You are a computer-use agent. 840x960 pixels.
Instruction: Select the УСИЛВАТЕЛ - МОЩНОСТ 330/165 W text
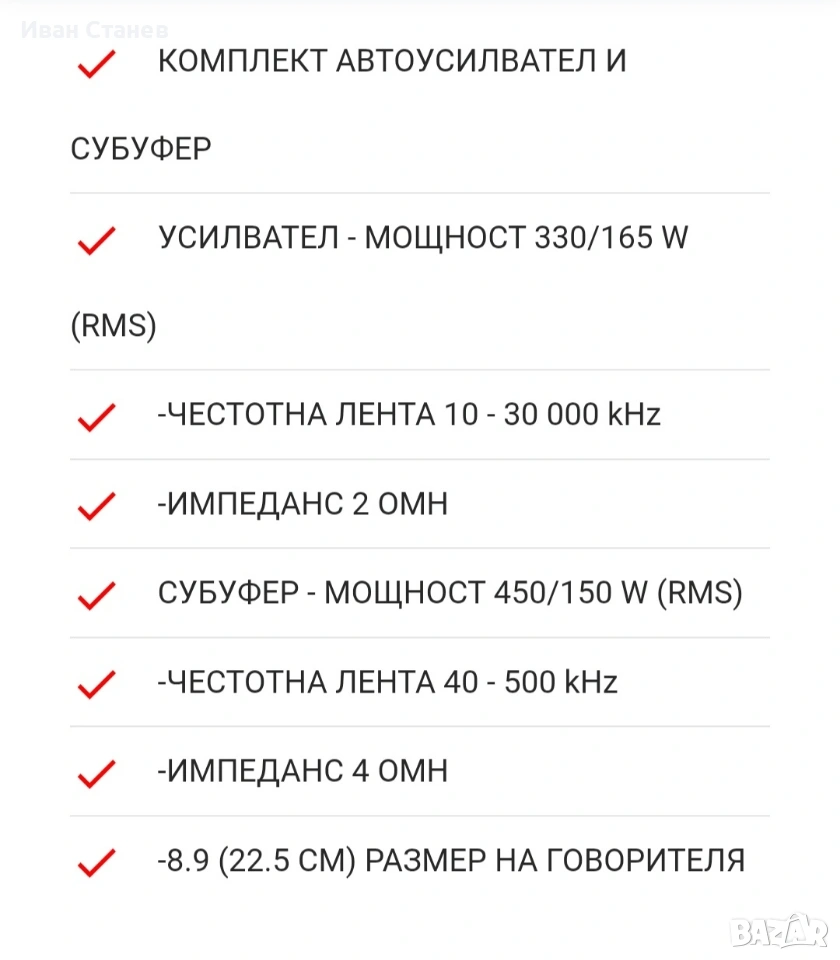423,239
